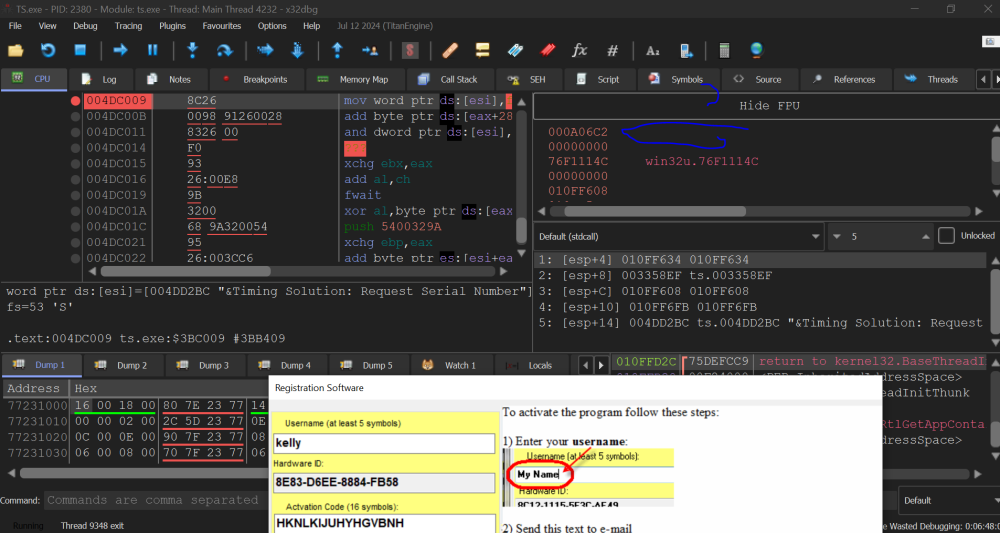Open the calculator icon in toolbar
The height and width of the screenshot is (533, 1000).
[724, 50]
